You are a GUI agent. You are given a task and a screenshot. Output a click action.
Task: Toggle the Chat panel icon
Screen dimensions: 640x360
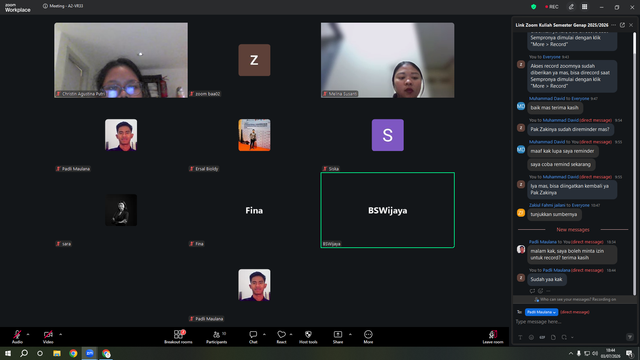(x=253, y=336)
